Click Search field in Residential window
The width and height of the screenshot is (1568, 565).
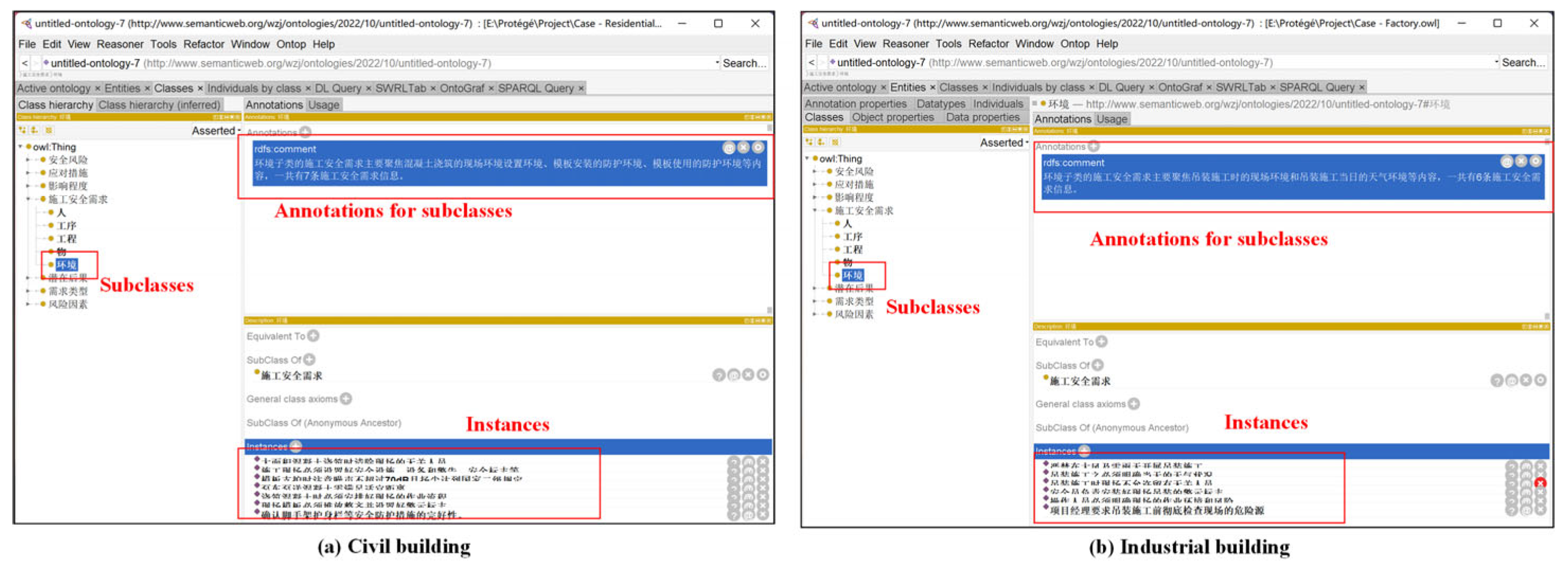(744, 63)
